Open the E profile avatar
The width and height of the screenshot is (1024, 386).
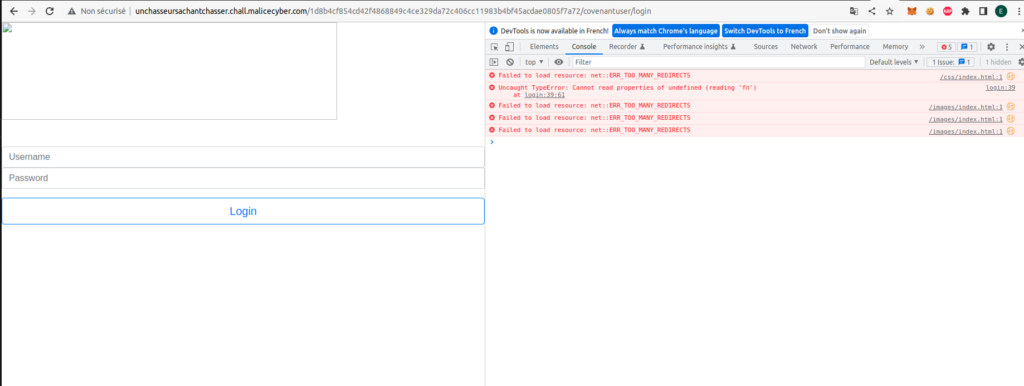click(1001, 11)
